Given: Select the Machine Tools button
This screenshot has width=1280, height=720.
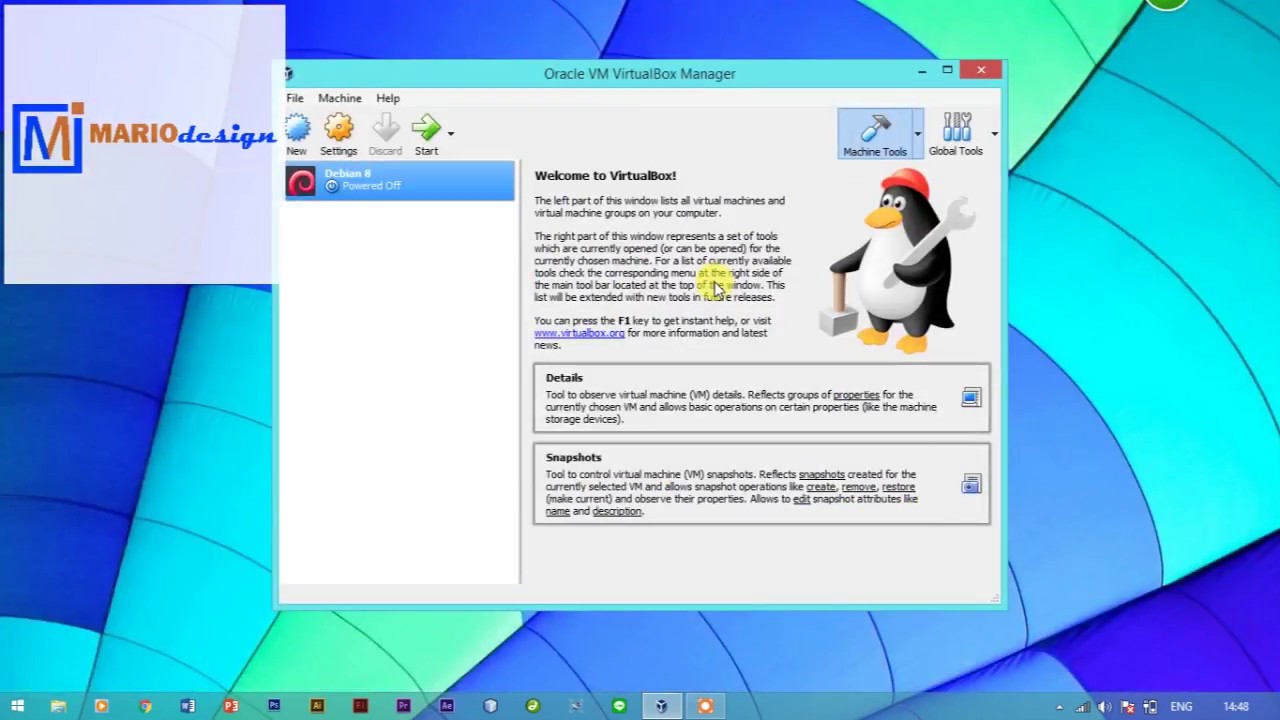Looking at the screenshot, I should pos(875,134).
